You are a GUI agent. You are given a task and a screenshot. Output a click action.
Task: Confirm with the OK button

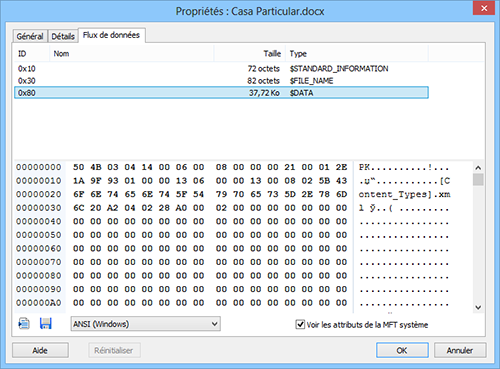(x=402, y=350)
